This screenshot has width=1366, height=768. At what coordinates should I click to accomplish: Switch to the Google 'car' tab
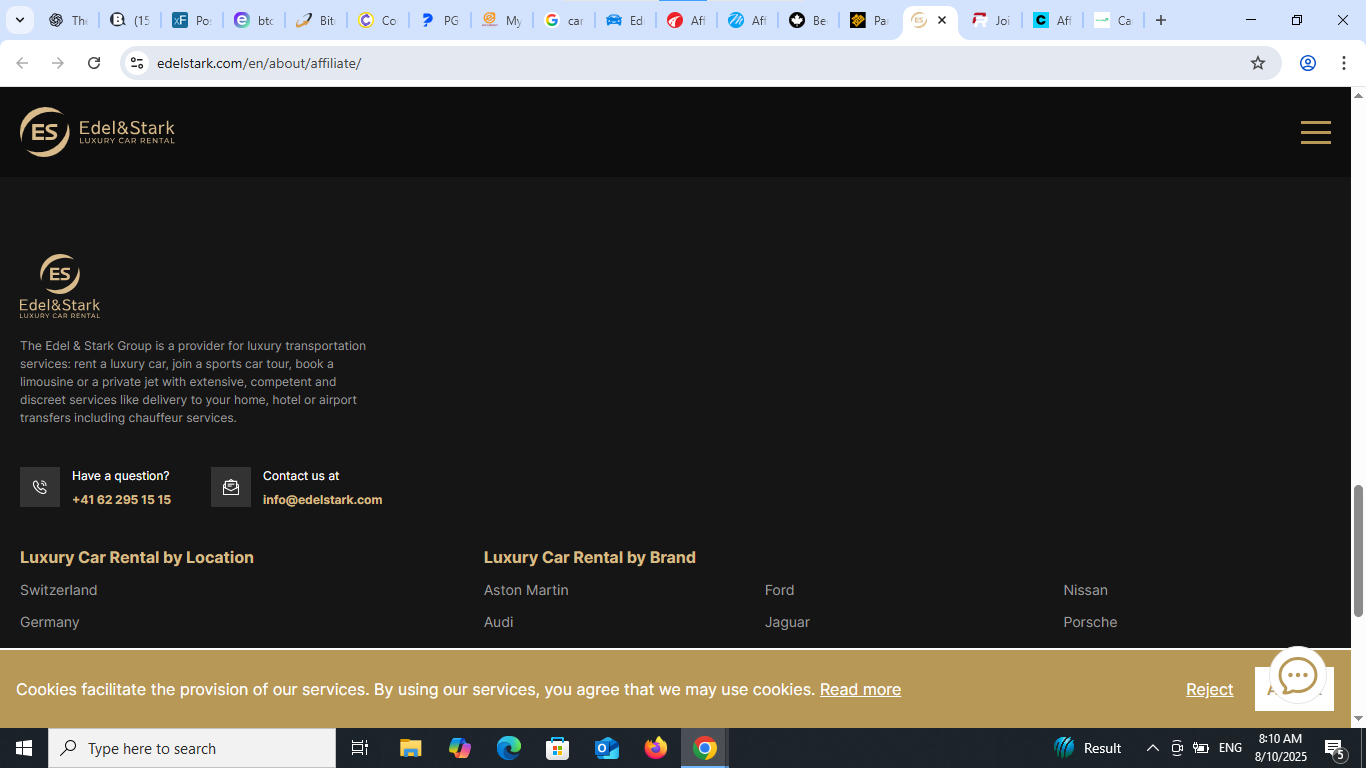tap(564, 20)
